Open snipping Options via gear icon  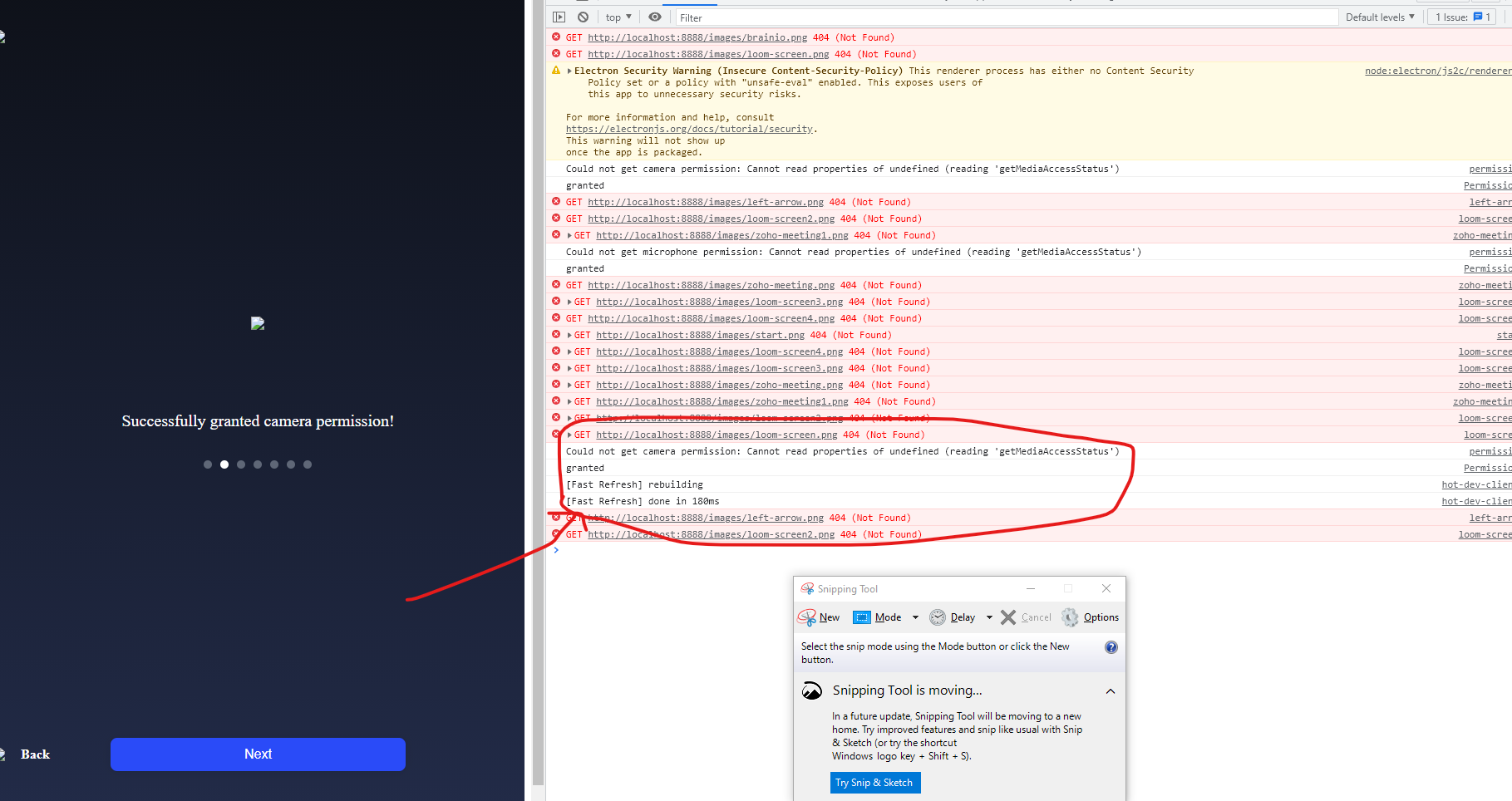(x=1071, y=617)
